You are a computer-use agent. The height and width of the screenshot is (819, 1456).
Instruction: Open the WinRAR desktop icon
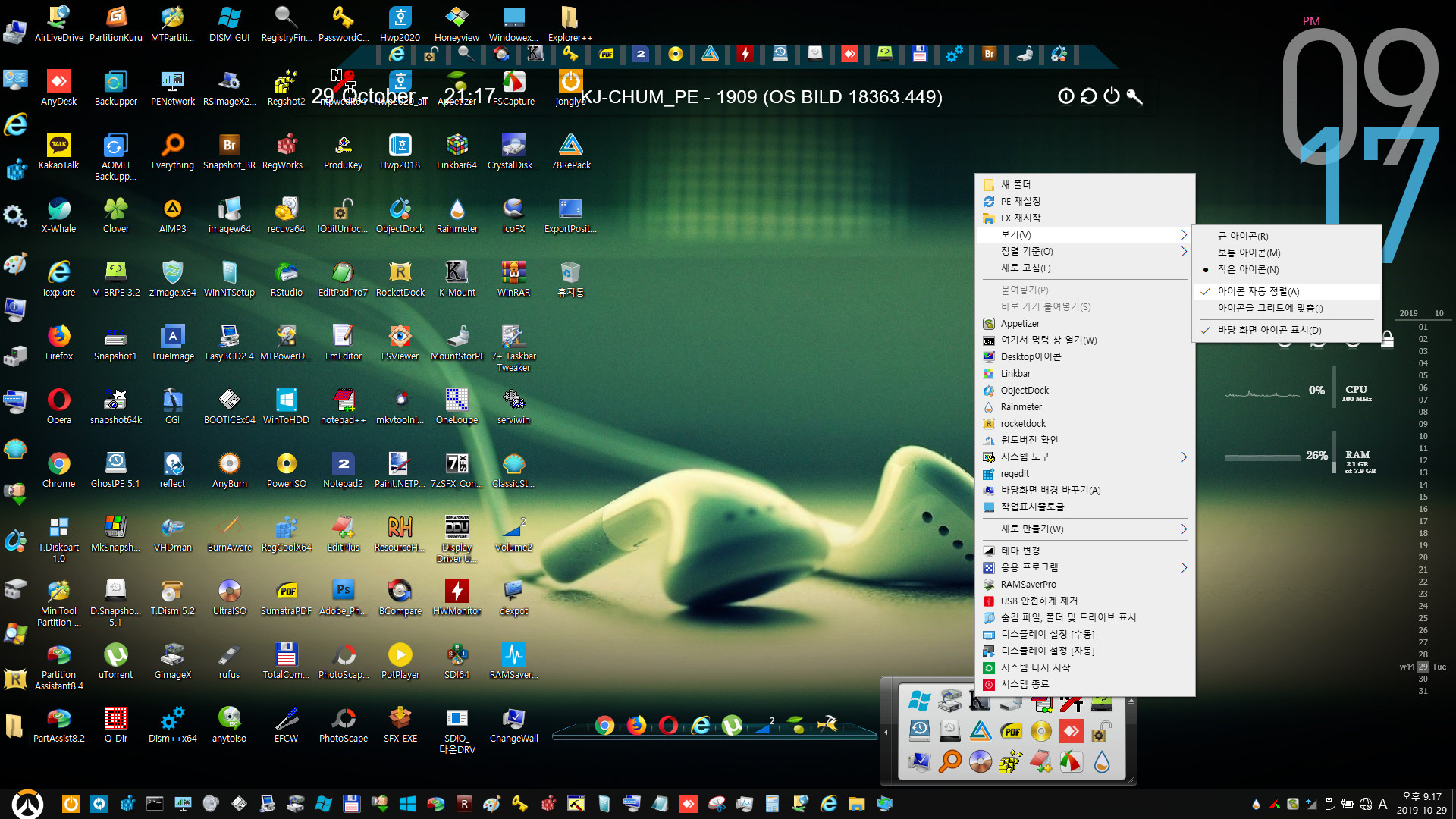tap(513, 278)
